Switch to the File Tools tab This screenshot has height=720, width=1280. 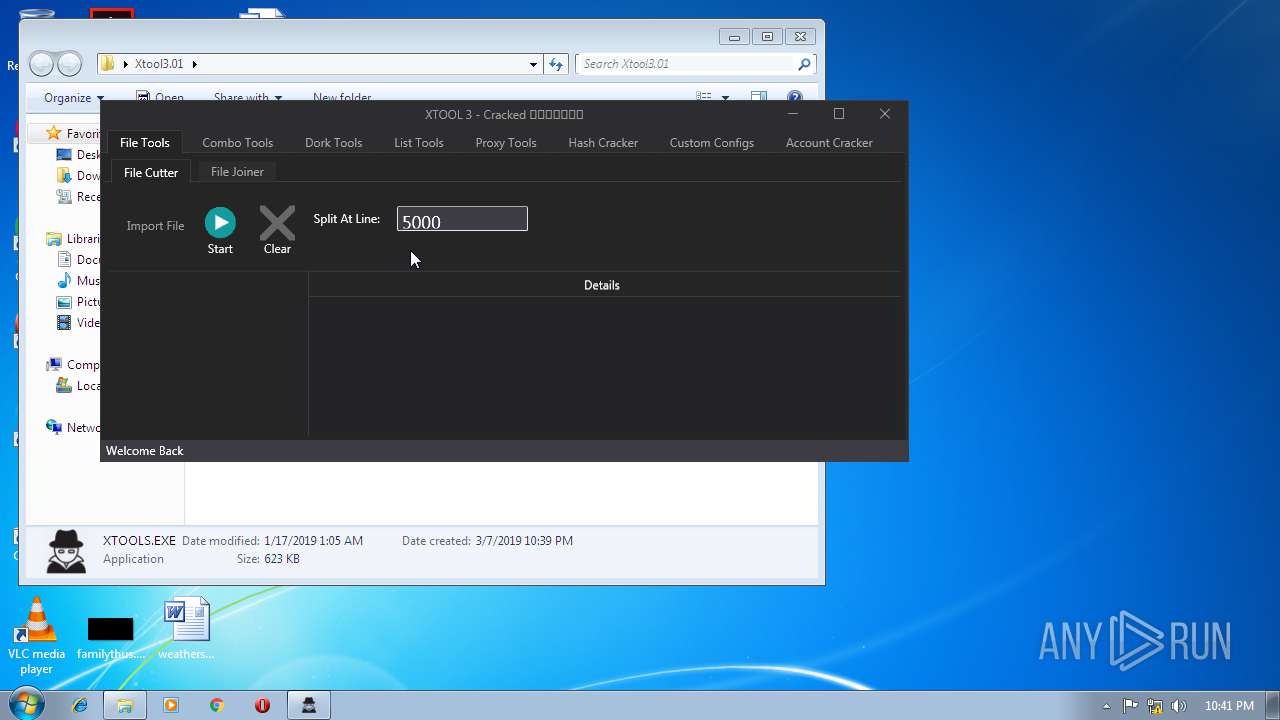(145, 142)
